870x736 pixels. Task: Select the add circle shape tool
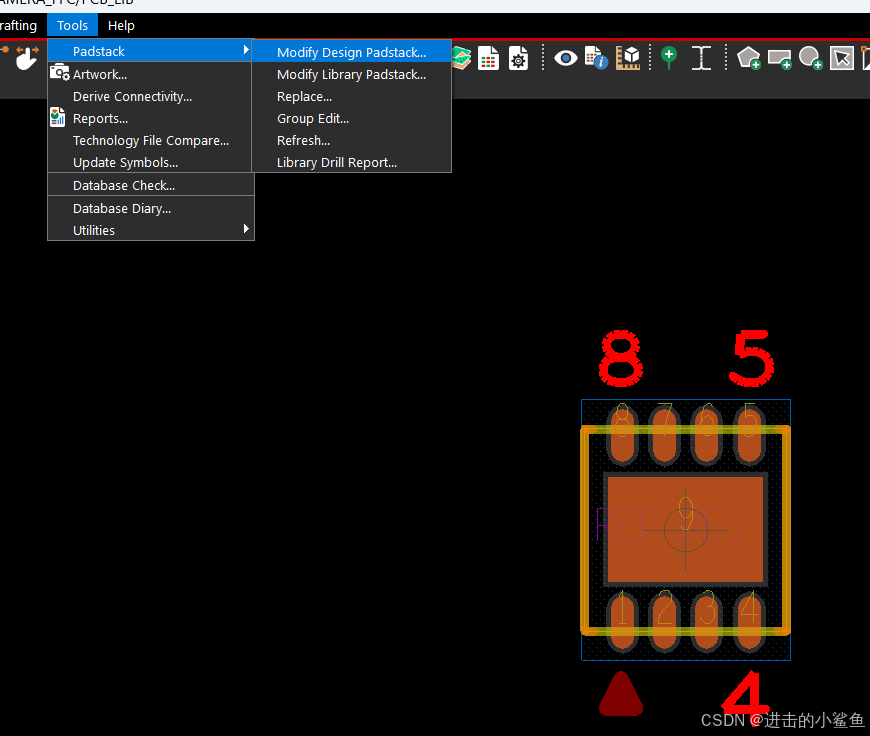tap(811, 58)
